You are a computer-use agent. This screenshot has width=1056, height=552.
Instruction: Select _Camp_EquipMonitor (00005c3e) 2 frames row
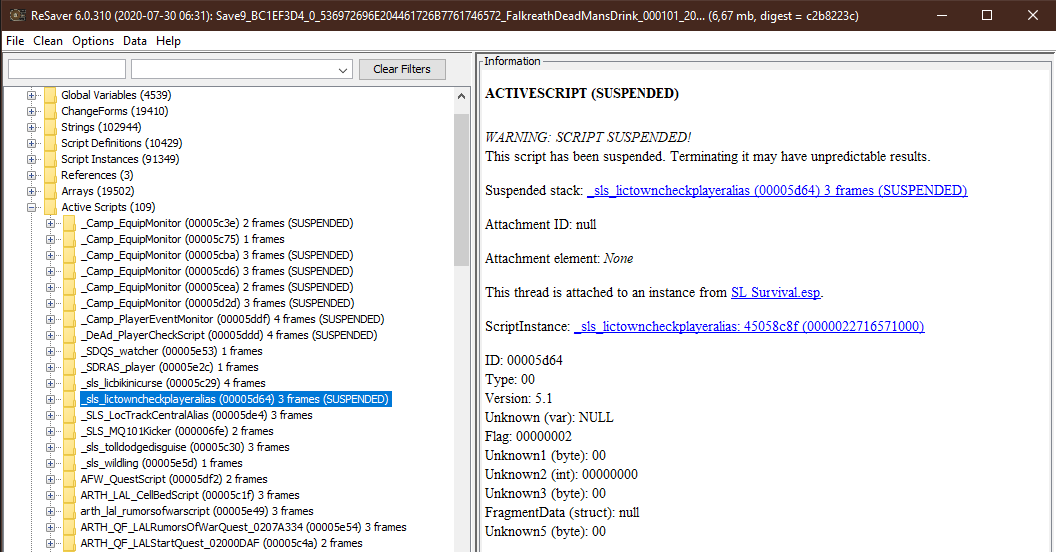(217, 223)
